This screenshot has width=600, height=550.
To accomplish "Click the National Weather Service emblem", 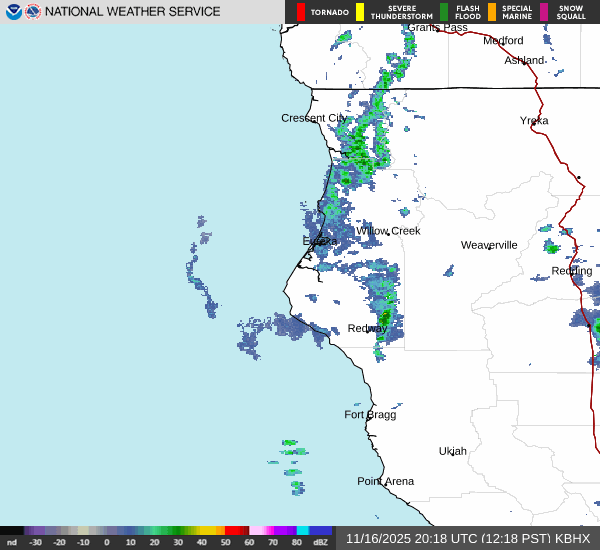I will [33, 12].
